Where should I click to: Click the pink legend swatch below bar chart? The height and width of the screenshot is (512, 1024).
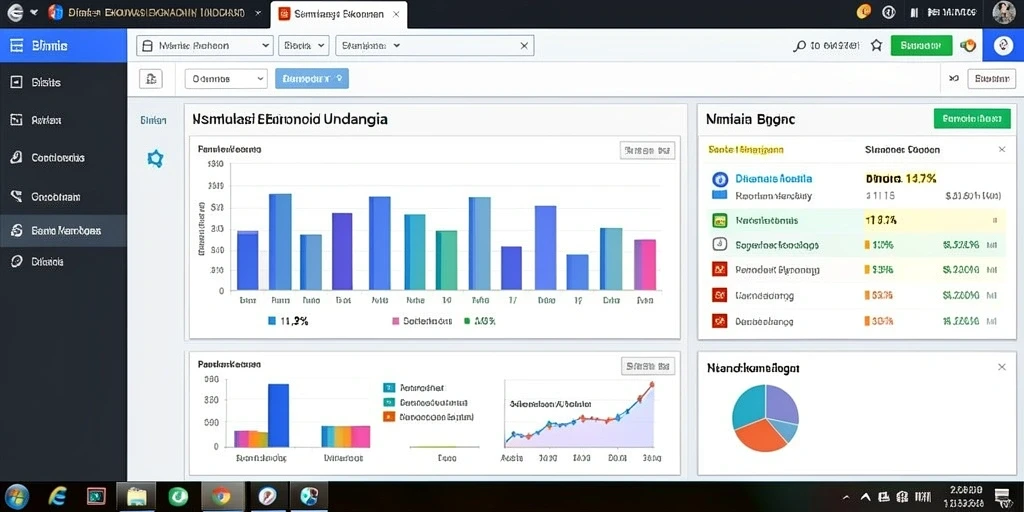pyautogui.click(x=395, y=321)
